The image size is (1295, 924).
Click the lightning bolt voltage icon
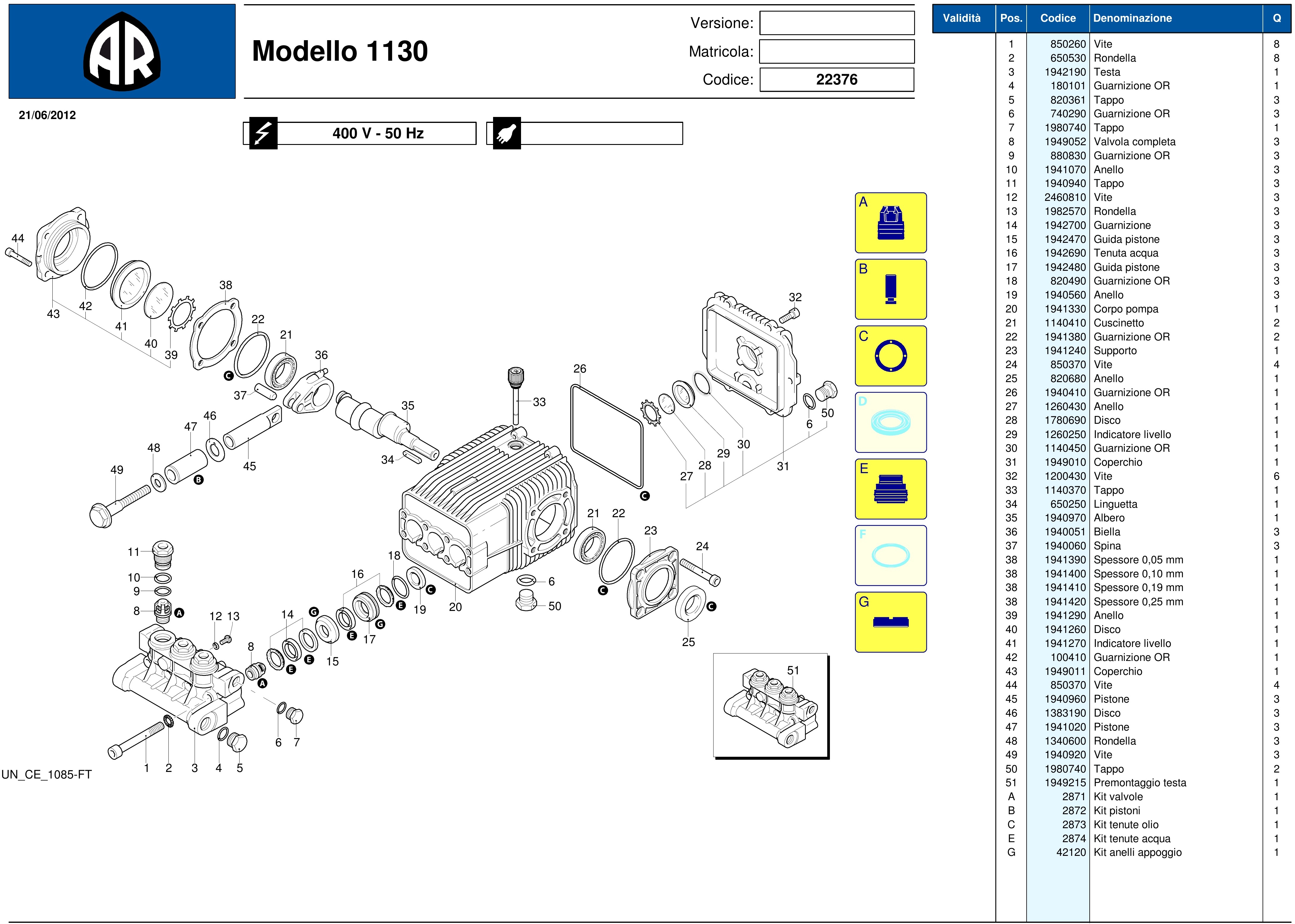(262, 134)
